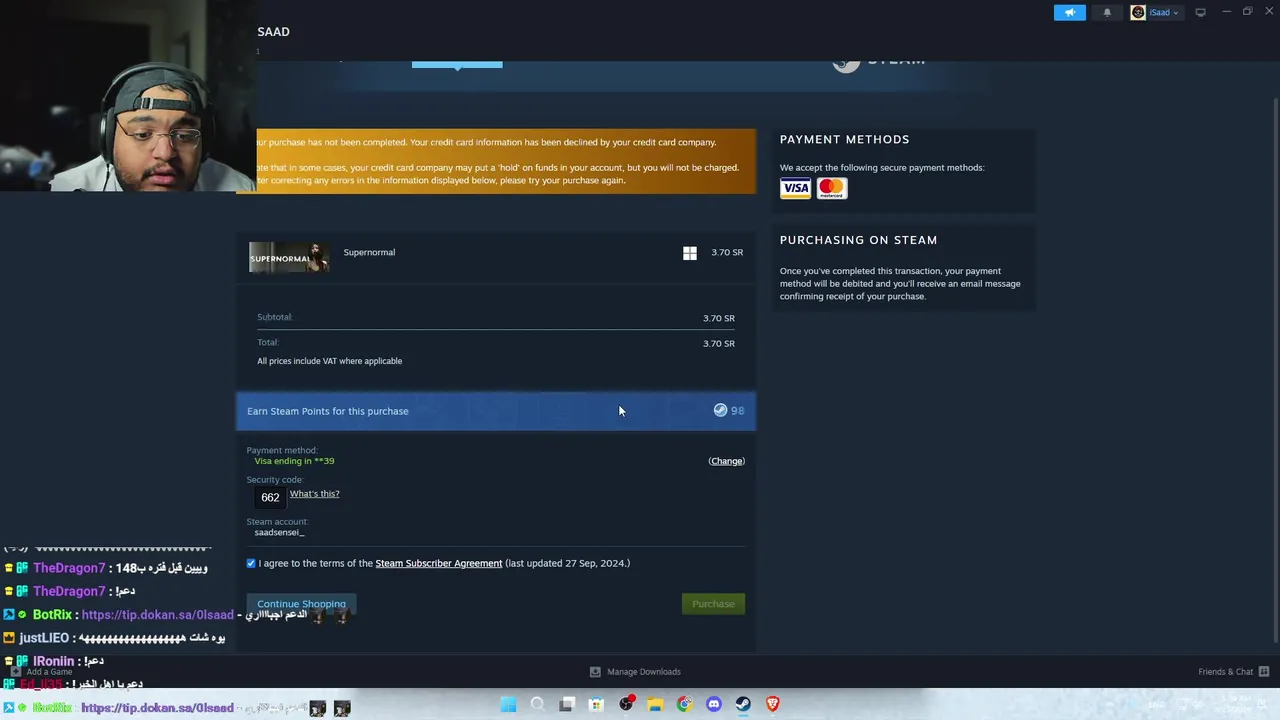Open Microsoft Store from the taskbar
Image resolution: width=1280 pixels, height=720 pixels.
596,705
